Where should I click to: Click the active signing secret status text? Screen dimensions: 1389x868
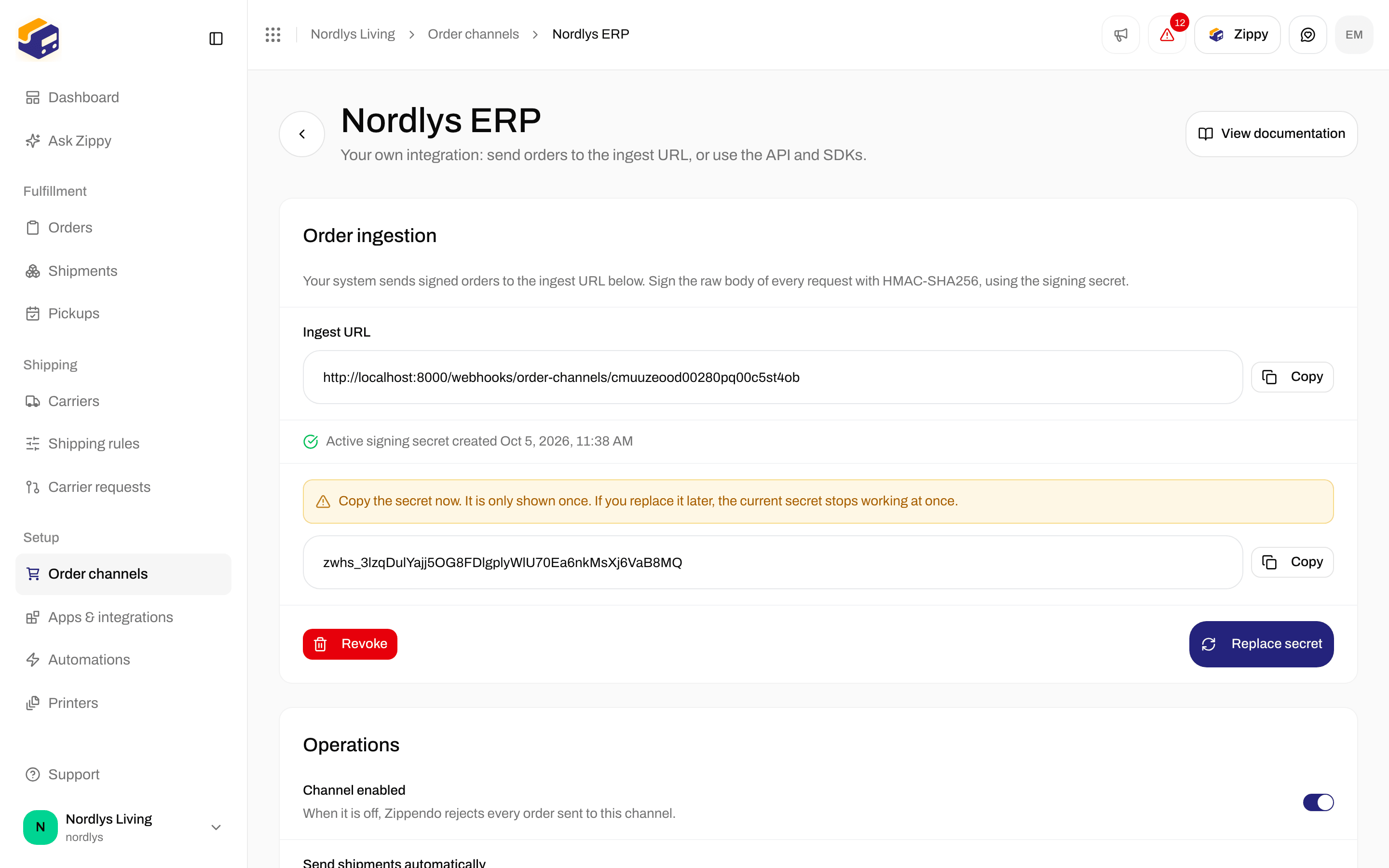coord(479,441)
